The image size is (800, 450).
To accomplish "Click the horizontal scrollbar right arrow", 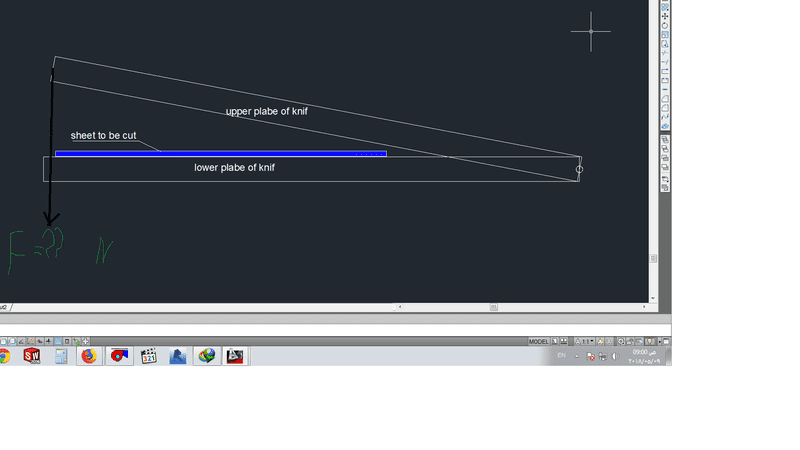I will click(x=644, y=307).
